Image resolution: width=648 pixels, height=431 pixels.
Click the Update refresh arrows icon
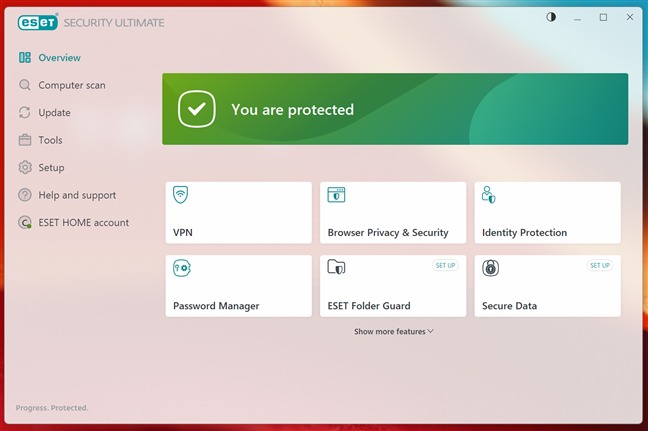click(25, 112)
